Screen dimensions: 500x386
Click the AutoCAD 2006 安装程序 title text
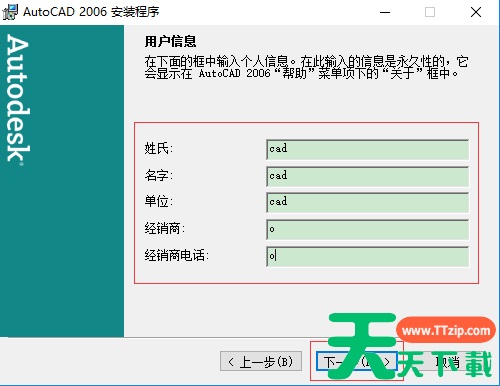91,12
